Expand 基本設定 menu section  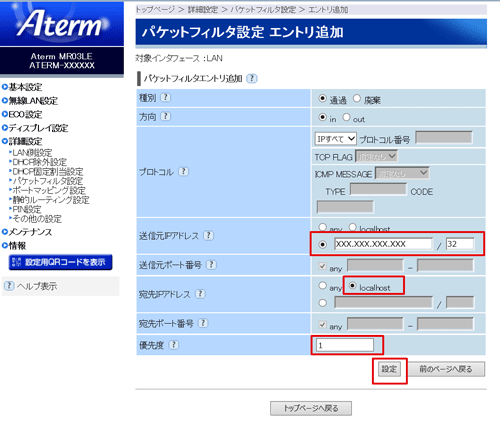click(x=22, y=87)
